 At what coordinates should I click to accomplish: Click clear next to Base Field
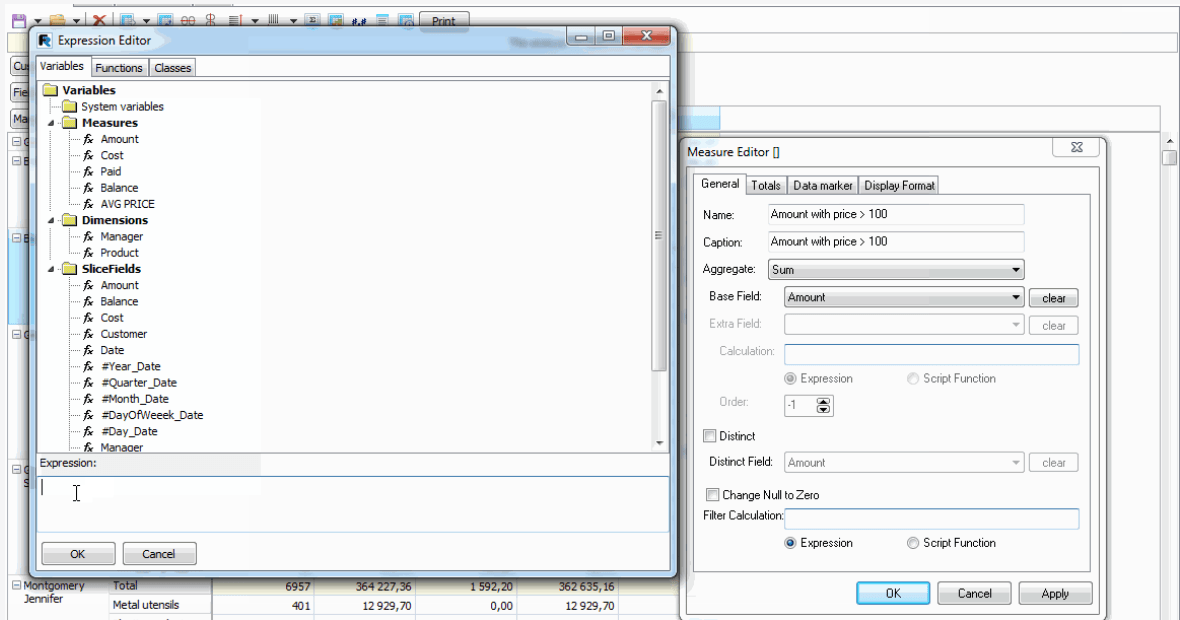click(1053, 297)
